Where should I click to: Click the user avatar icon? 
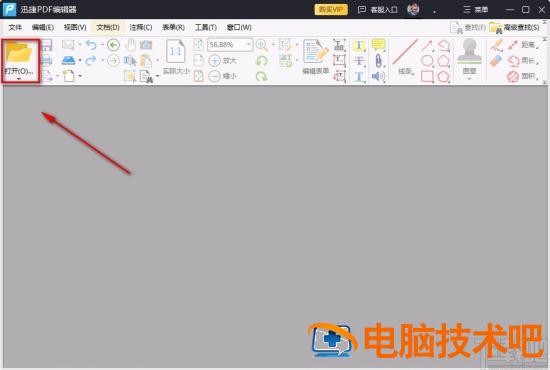[x=413, y=9]
